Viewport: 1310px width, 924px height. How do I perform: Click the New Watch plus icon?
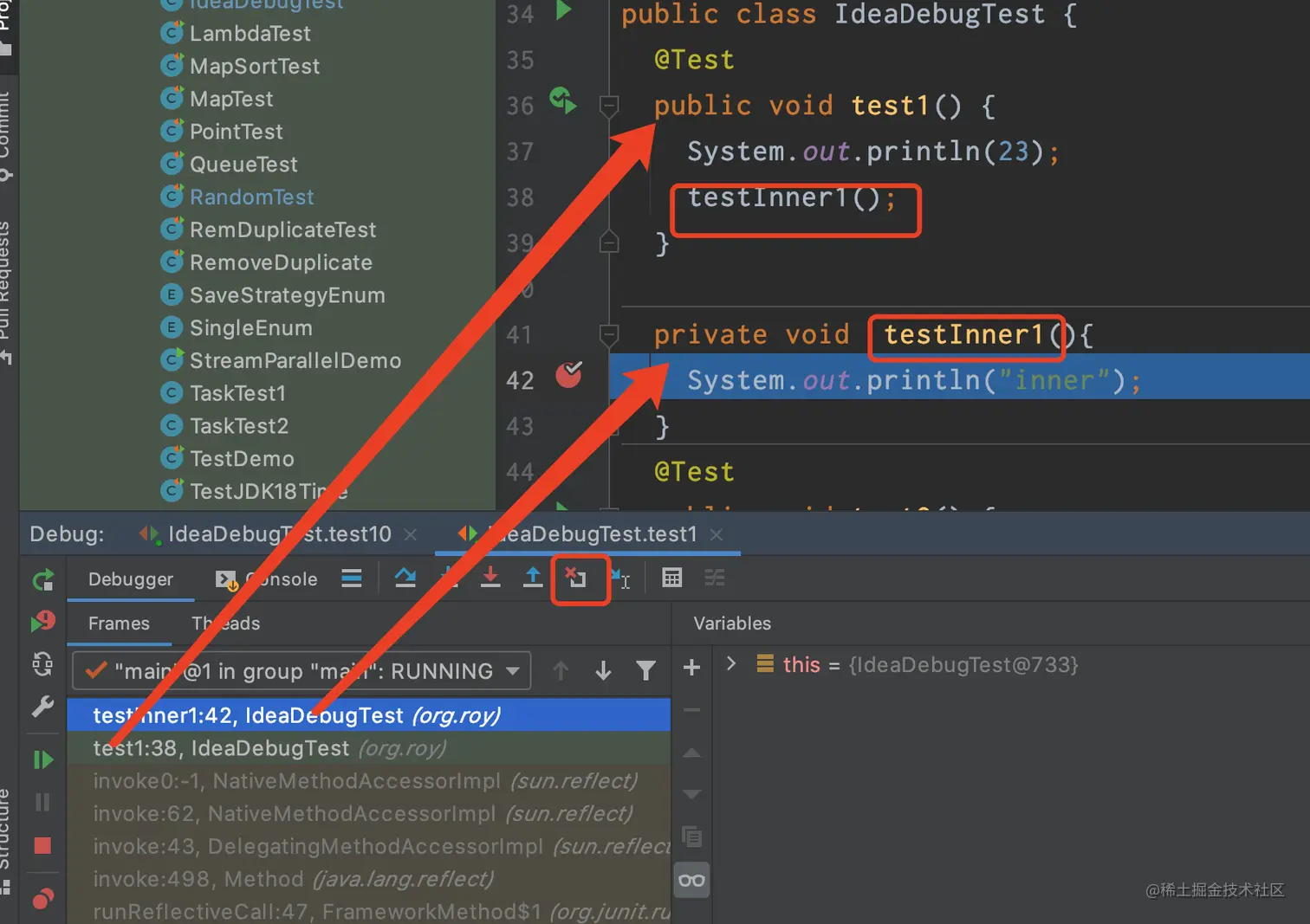coord(692,668)
